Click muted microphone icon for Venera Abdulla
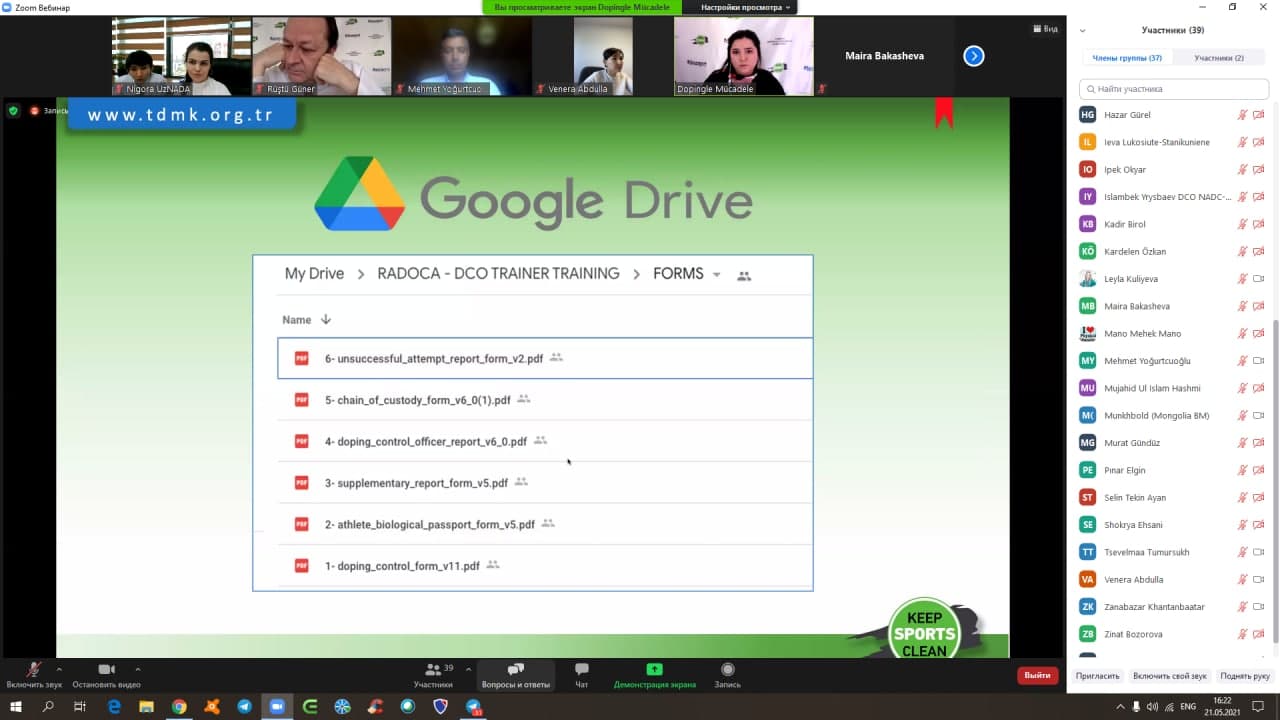The image size is (1280, 720). [x=1242, y=580]
